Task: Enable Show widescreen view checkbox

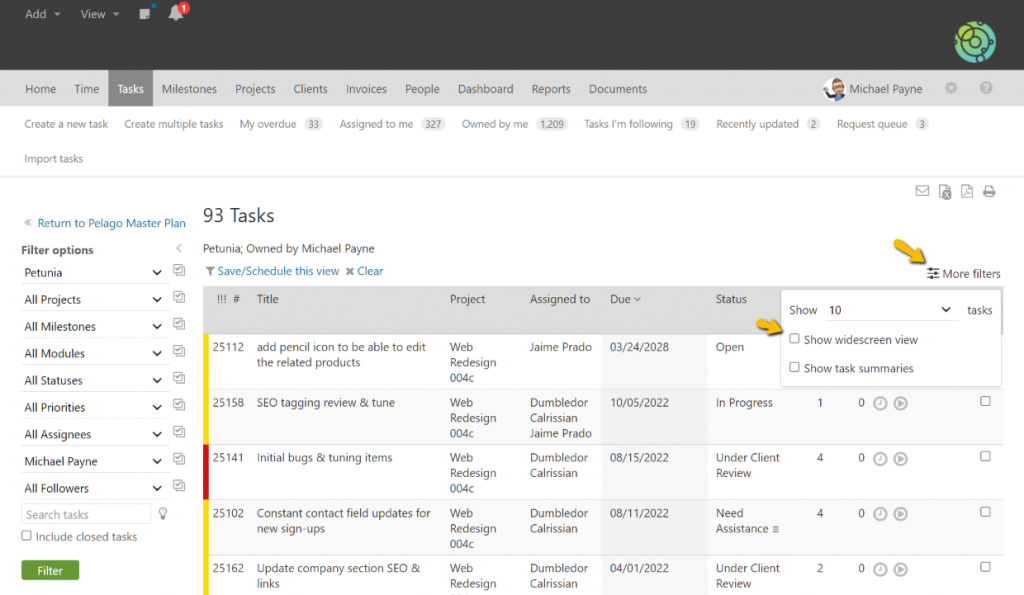Action: (x=794, y=338)
